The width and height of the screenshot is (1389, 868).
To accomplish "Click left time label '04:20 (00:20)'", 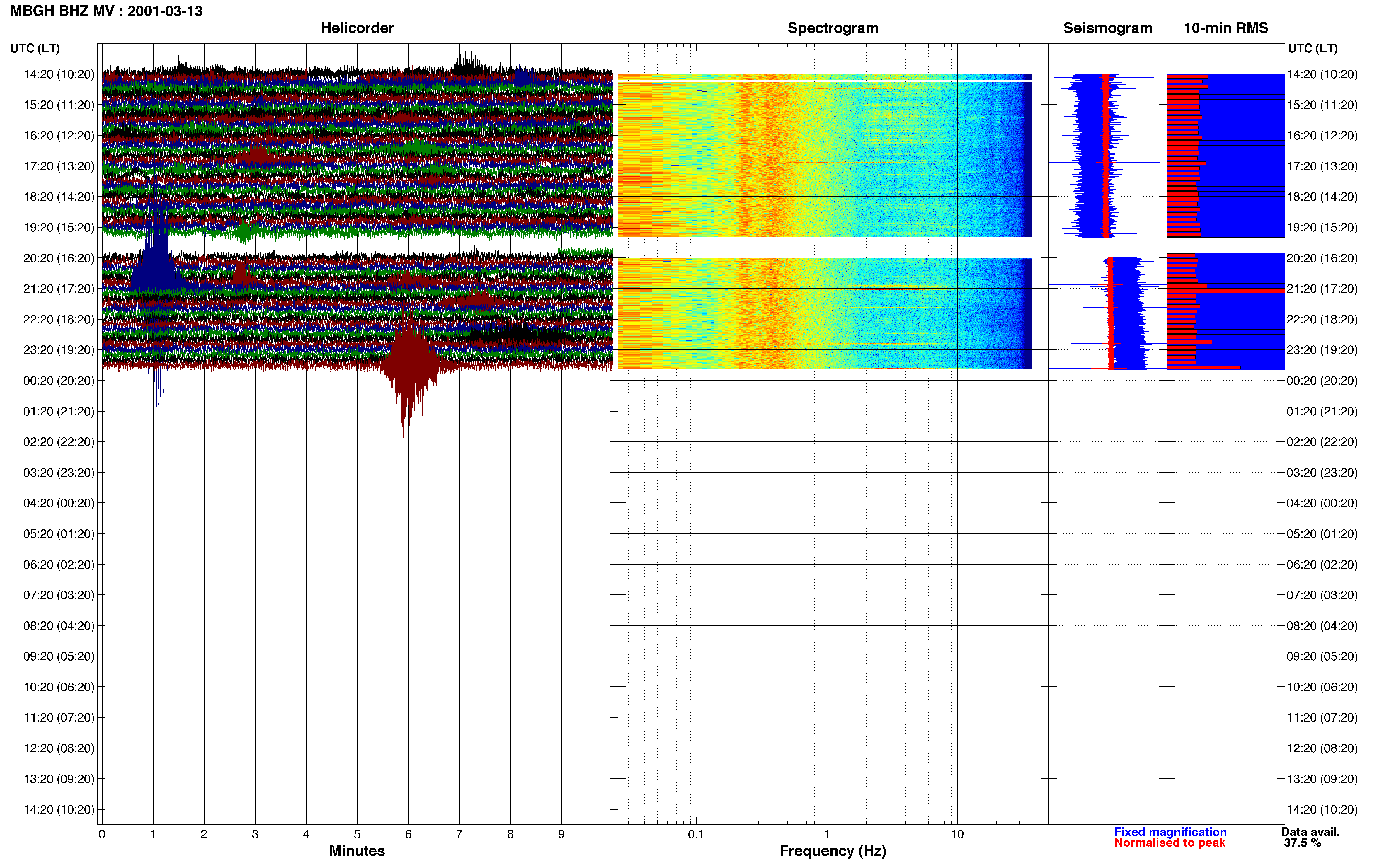I will point(59,504).
